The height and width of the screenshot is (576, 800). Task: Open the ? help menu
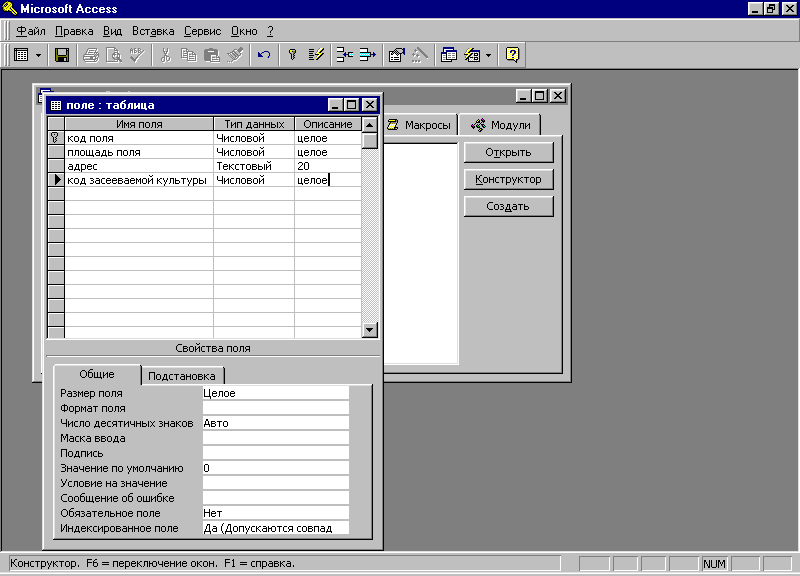270,31
